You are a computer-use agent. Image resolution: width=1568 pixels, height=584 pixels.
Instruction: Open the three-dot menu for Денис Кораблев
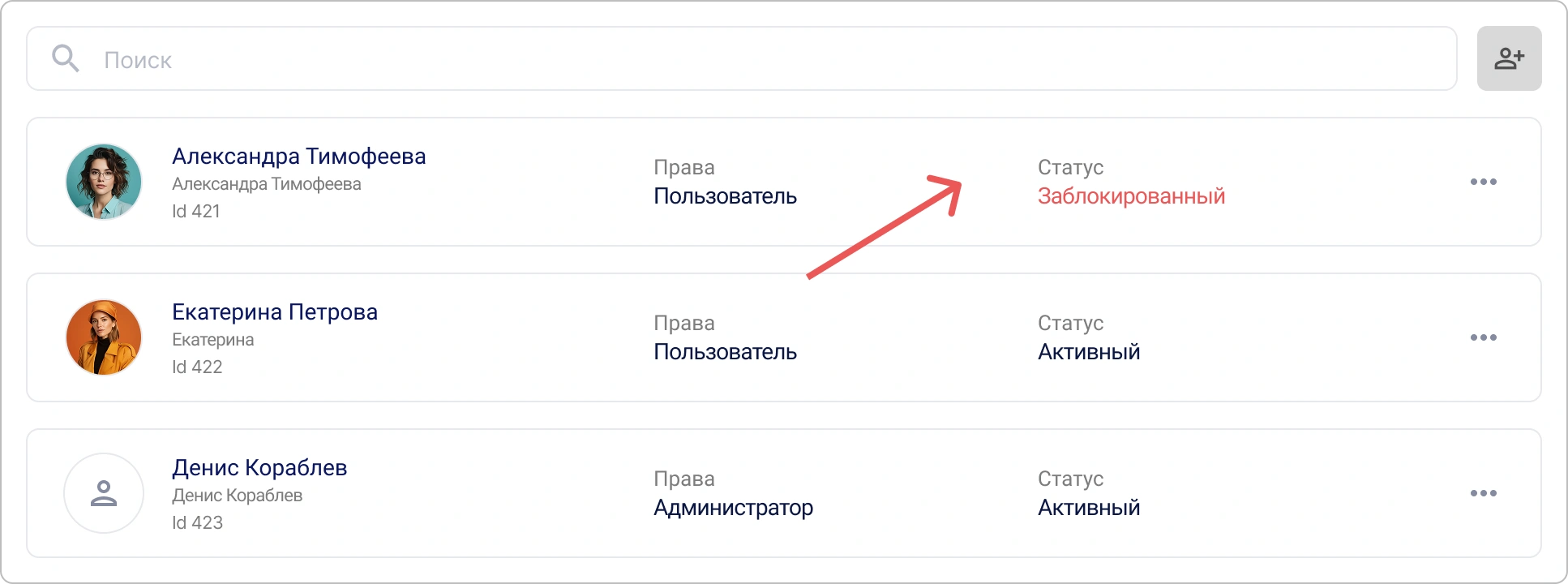(x=1484, y=493)
